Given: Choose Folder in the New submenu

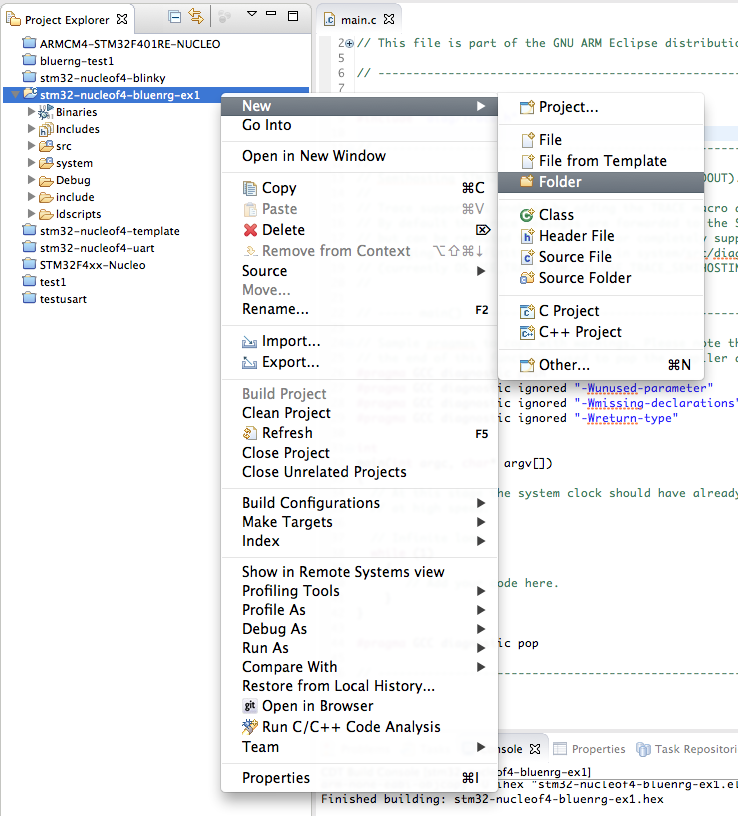Looking at the screenshot, I should point(601,182).
